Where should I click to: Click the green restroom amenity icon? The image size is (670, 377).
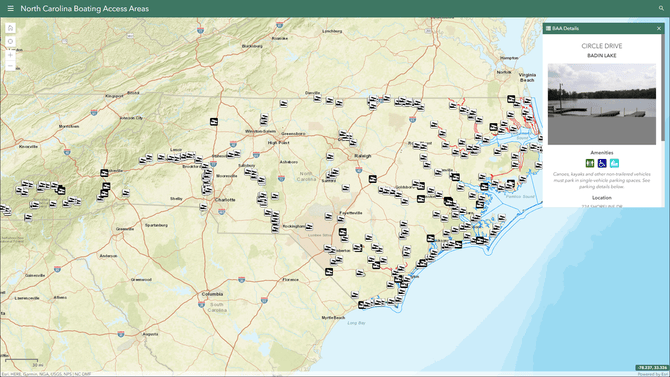pos(590,163)
